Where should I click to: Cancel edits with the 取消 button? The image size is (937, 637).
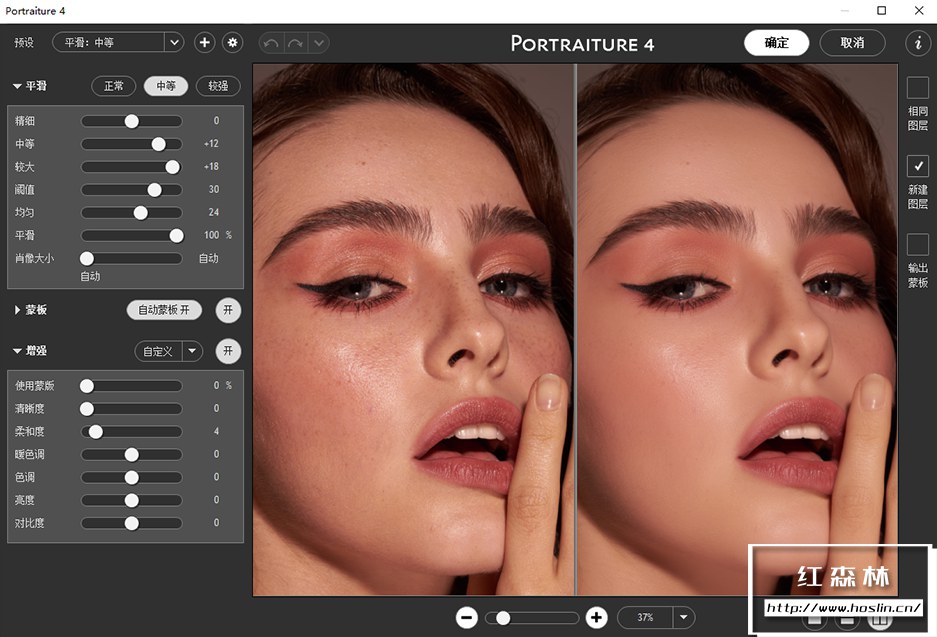[x=852, y=43]
